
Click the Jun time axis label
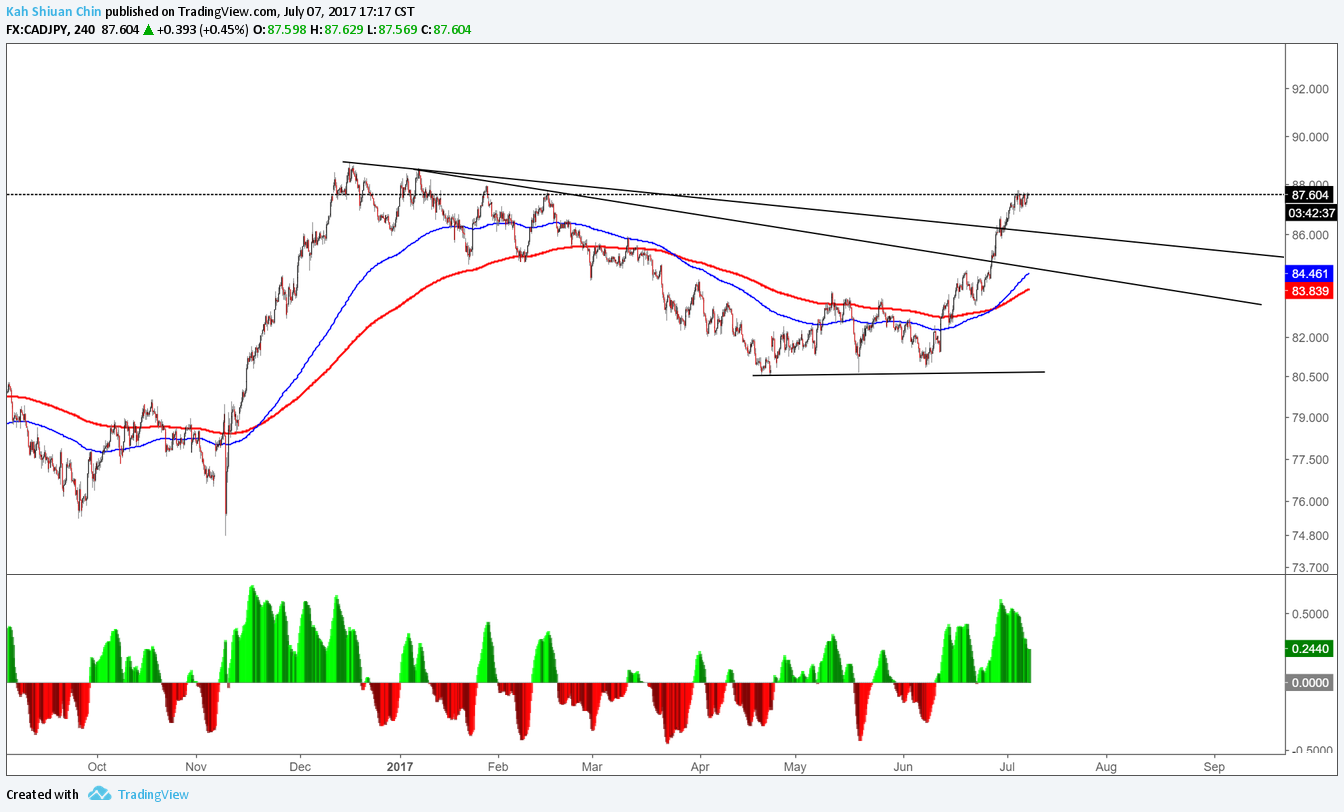pos(903,767)
